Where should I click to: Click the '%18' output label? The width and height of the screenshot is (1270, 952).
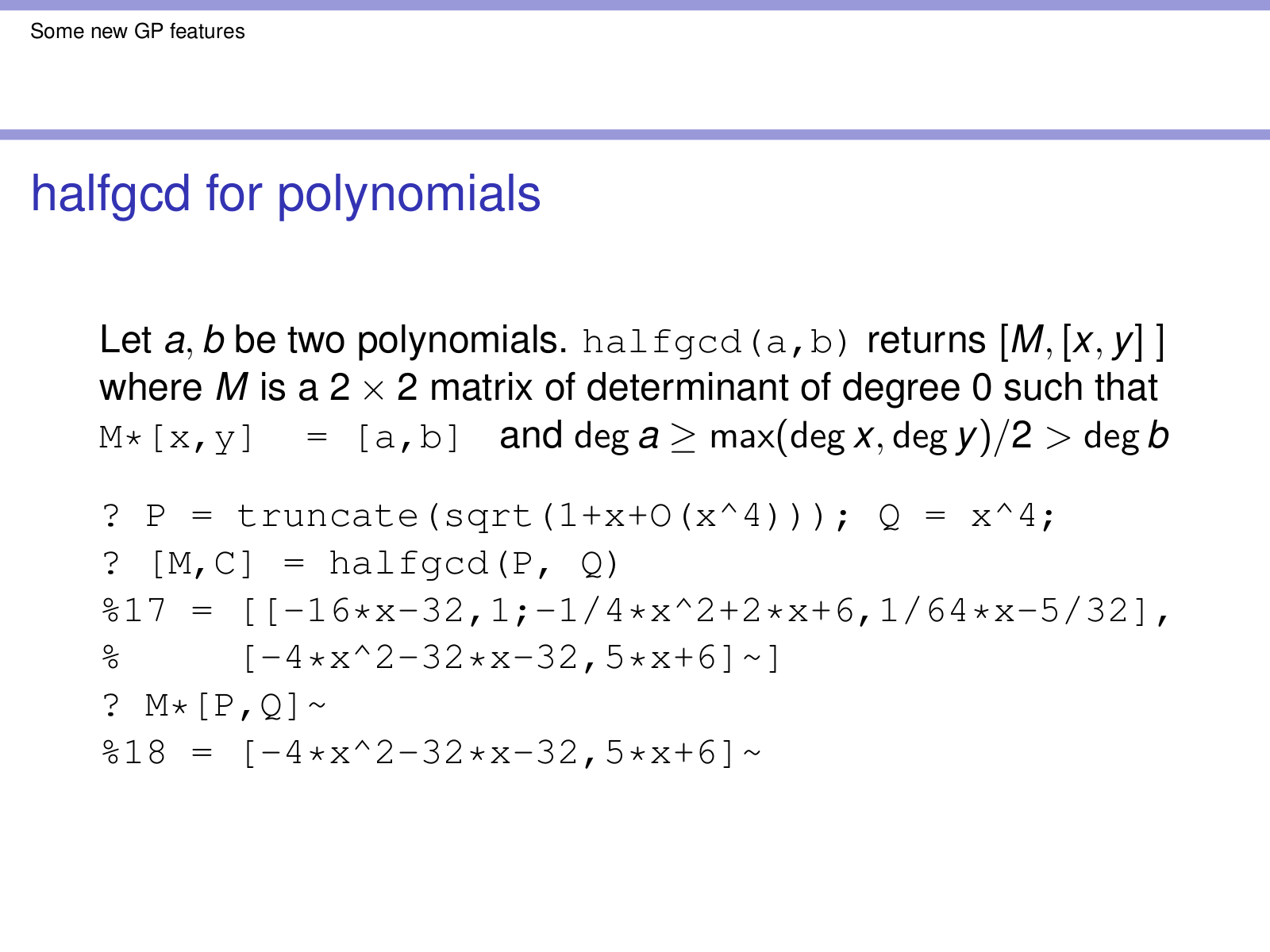(133, 753)
